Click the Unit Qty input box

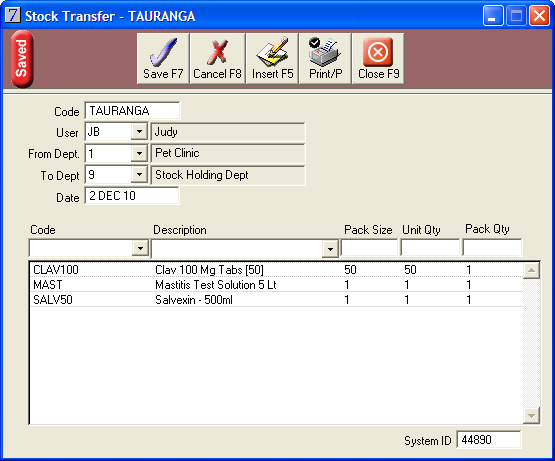click(430, 247)
